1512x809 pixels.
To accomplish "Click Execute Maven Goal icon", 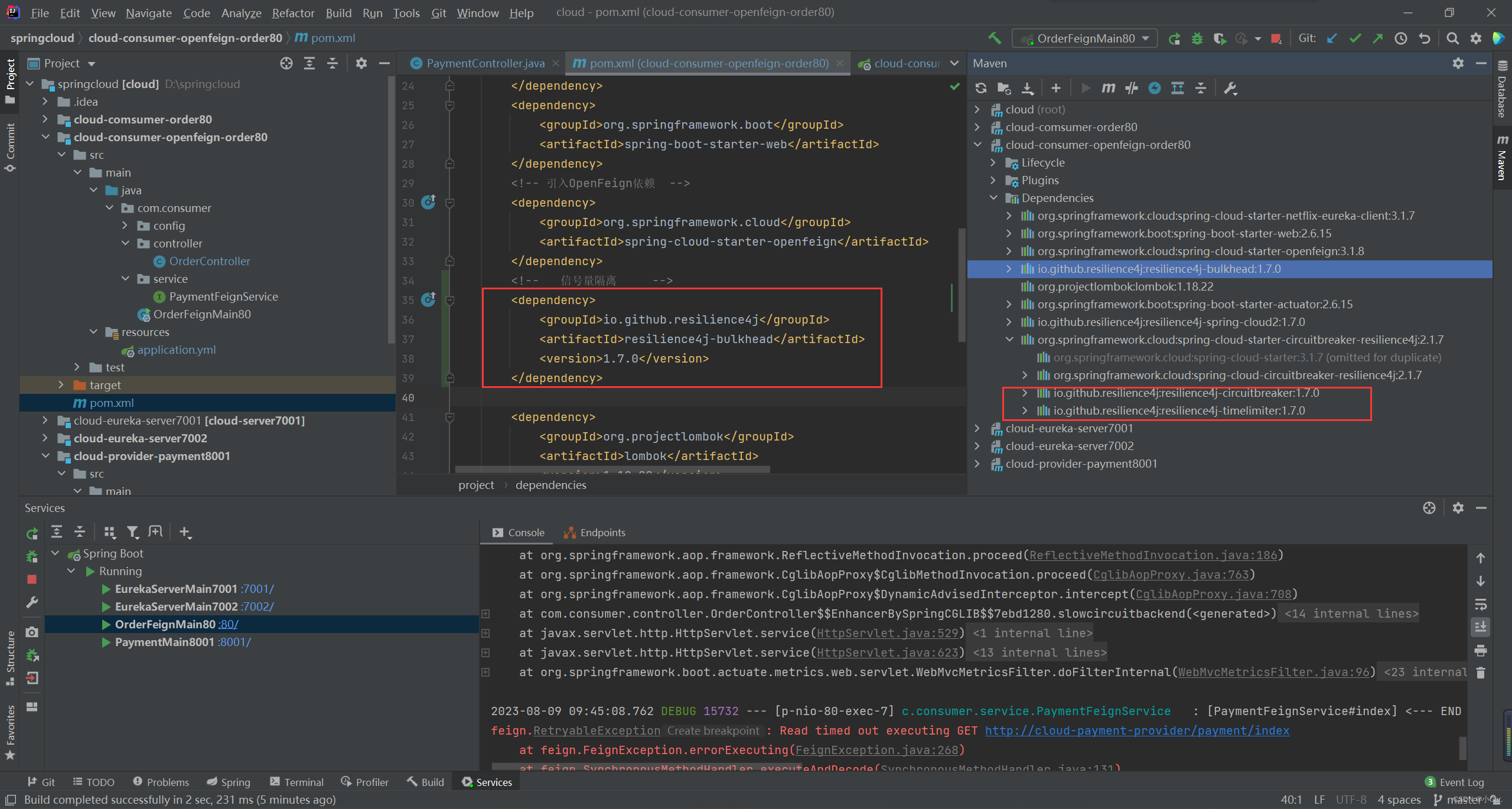I will pos(1108,88).
